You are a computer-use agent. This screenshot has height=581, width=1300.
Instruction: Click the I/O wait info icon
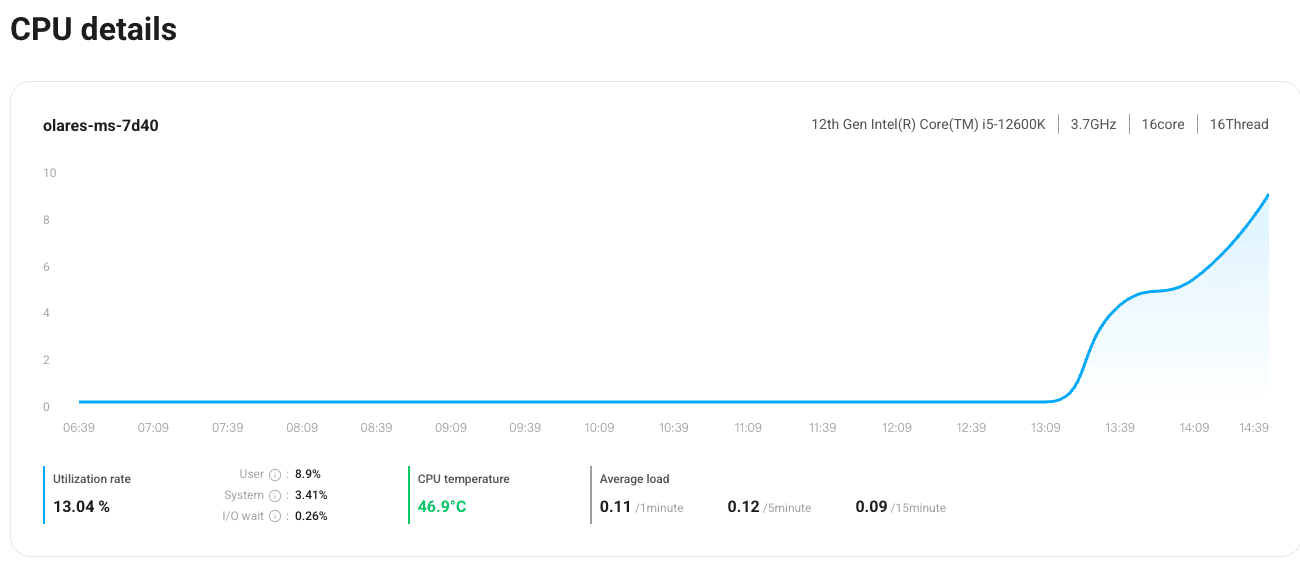(275, 517)
